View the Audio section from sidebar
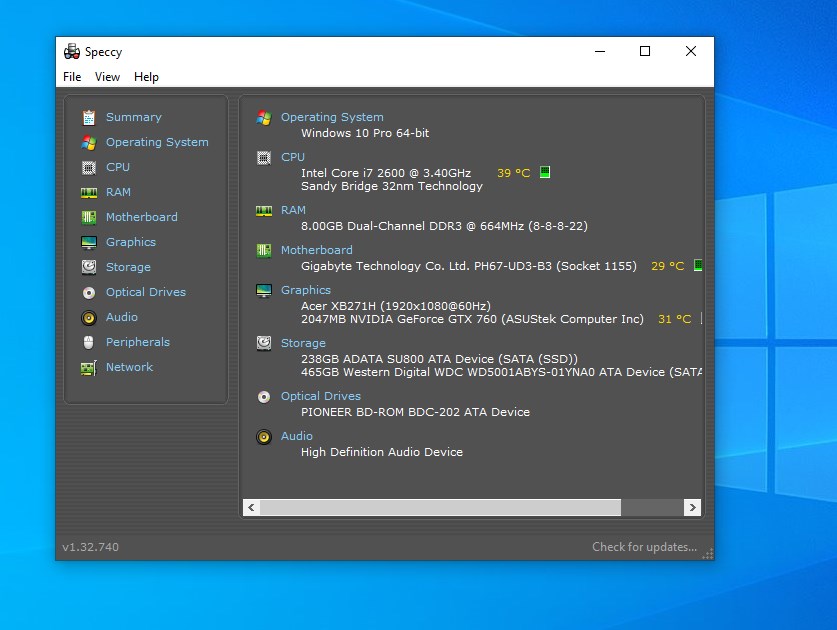Image resolution: width=837 pixels, height=630 pixels. coord(122,318)
